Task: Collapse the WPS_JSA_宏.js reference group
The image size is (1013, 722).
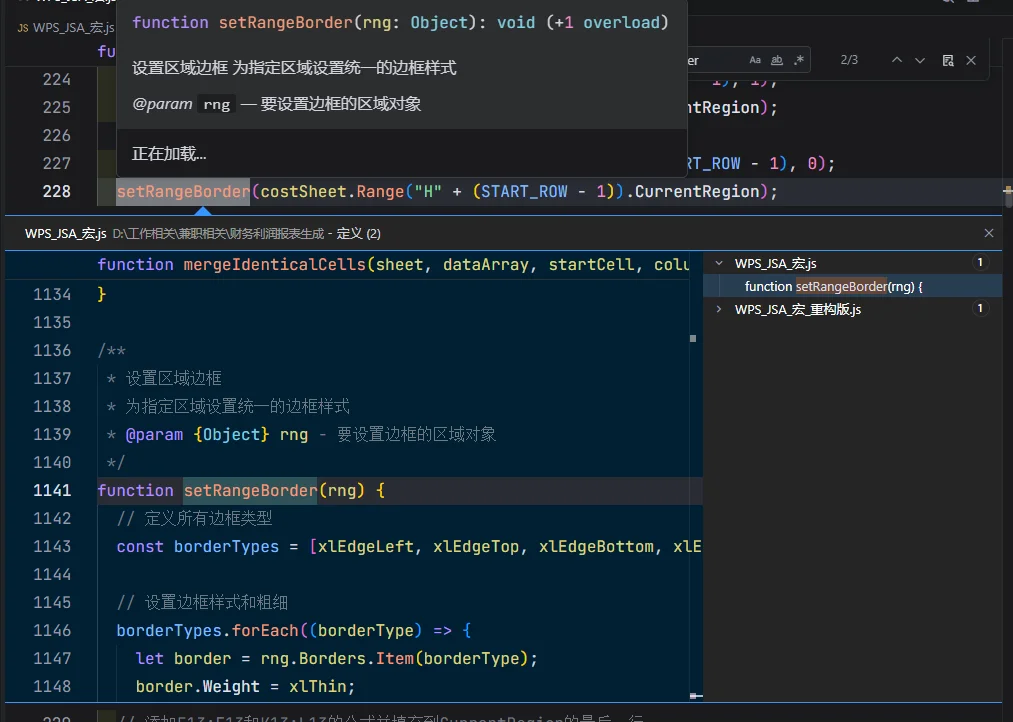Action: pos(719,263)
